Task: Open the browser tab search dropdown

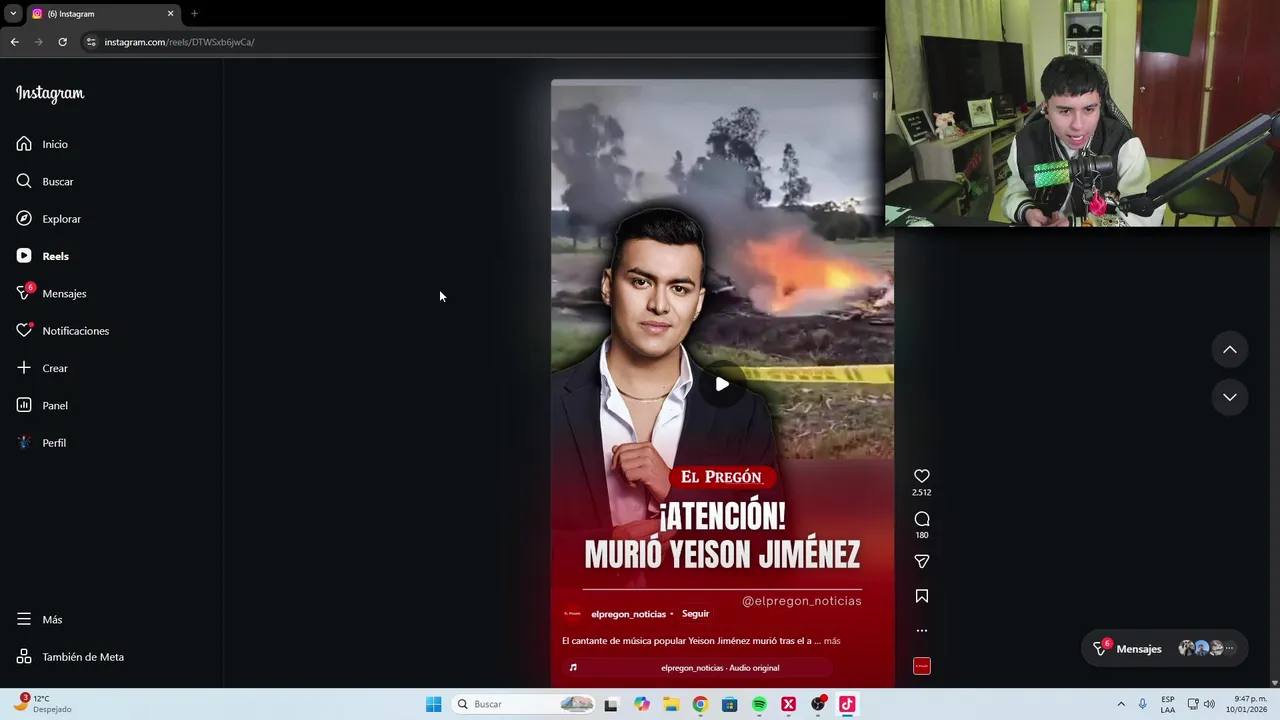Action: [13, 14]
